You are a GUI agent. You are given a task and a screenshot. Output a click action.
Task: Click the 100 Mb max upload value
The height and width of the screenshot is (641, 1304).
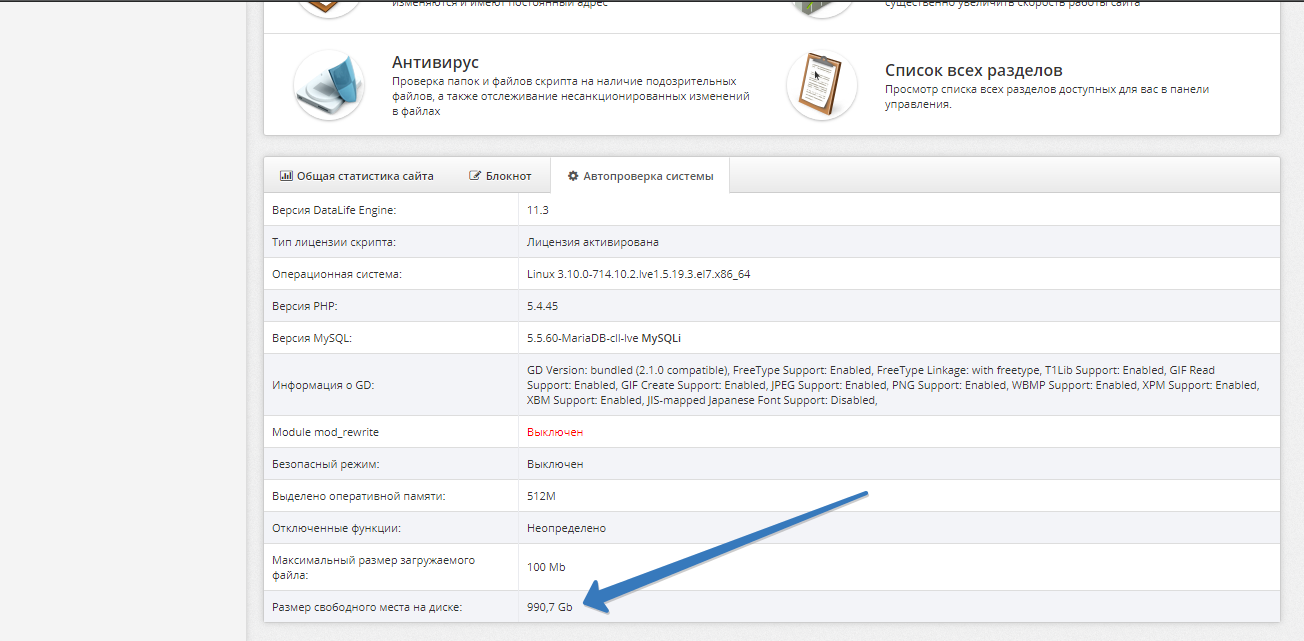(x=546, y=567)
